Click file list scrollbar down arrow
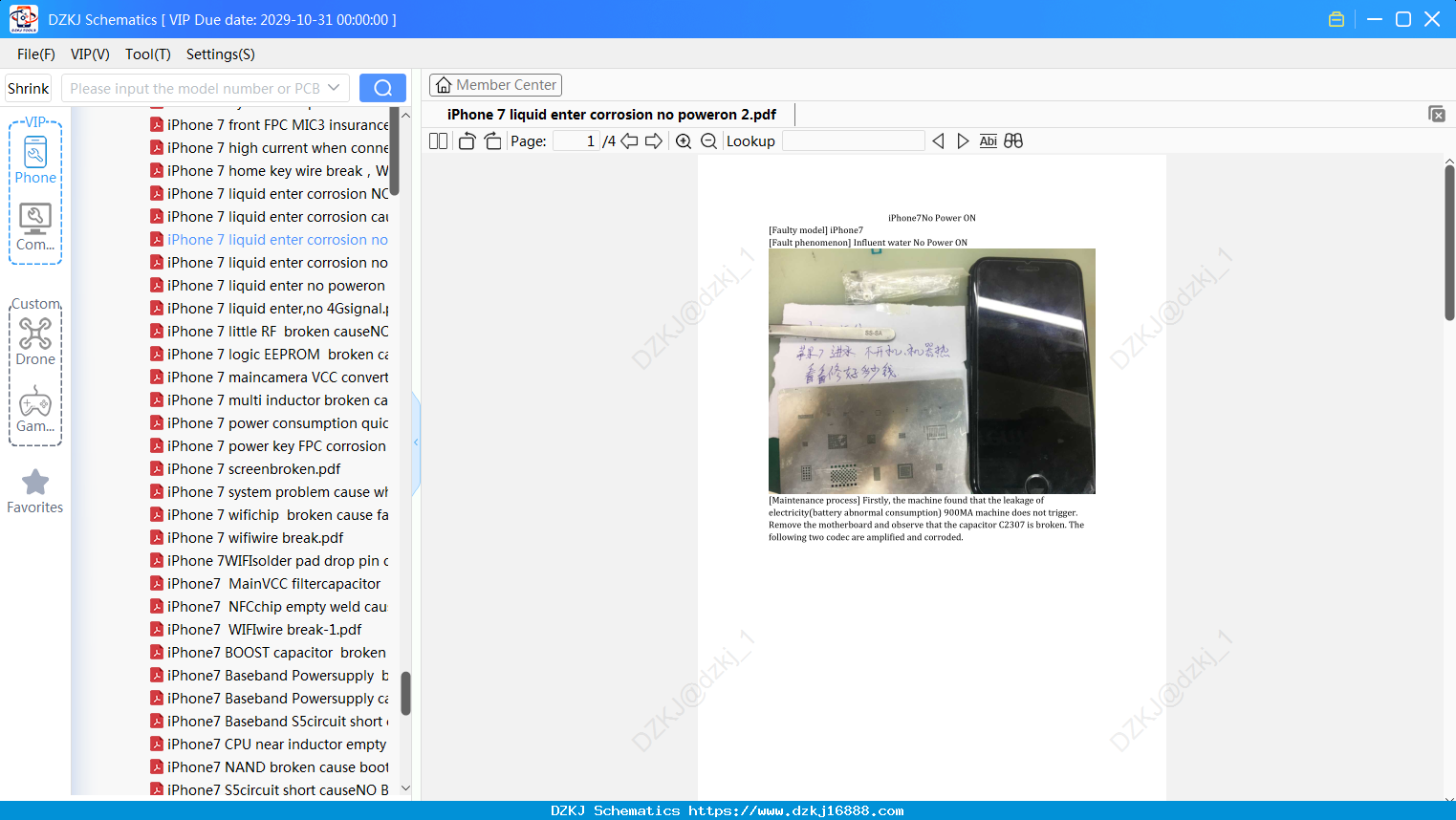Image resolution: width=1456 pixels, height=820 pixels. point(405,788)
